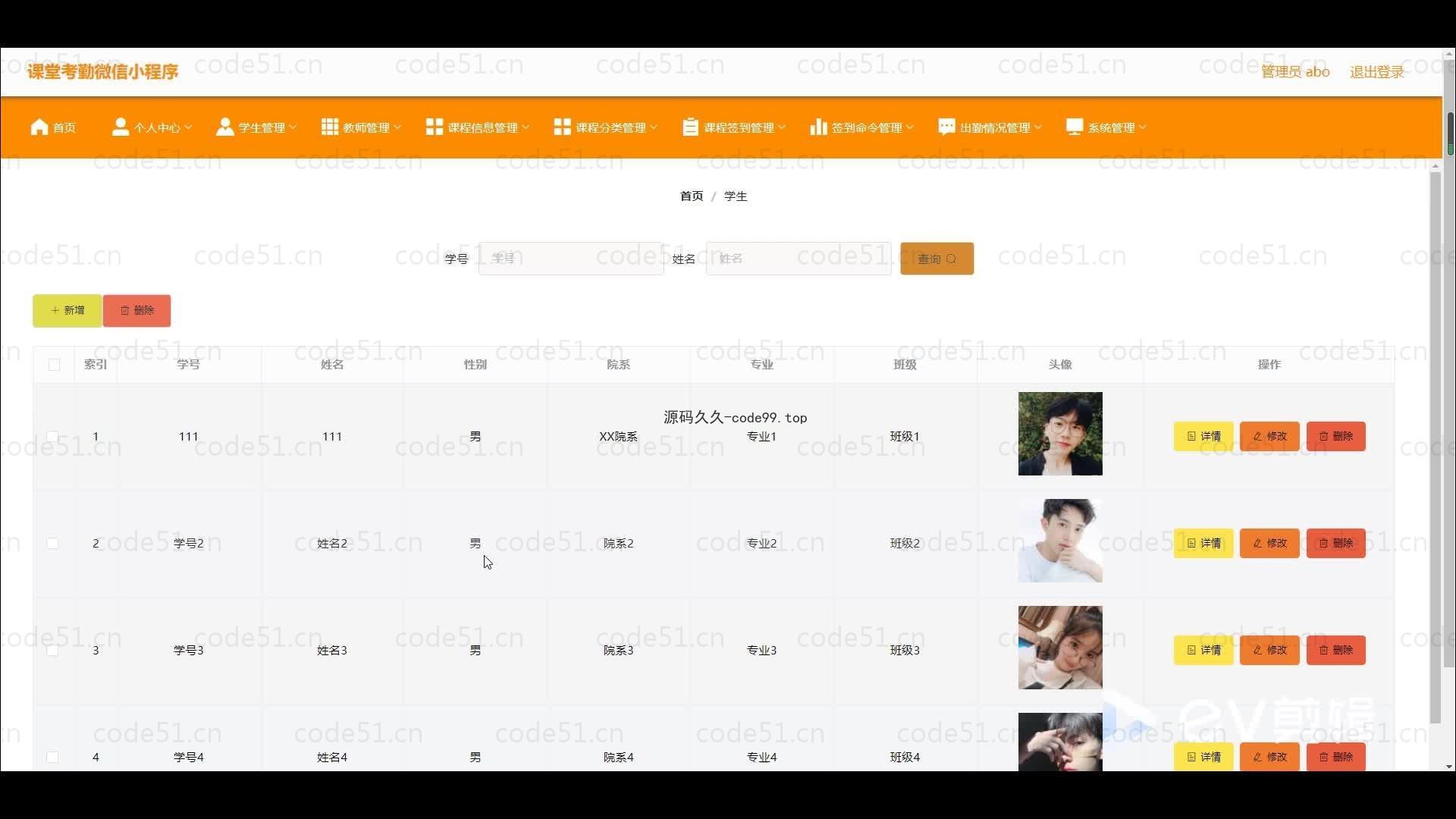Open the 学生管理 menu label

[262, 128]
